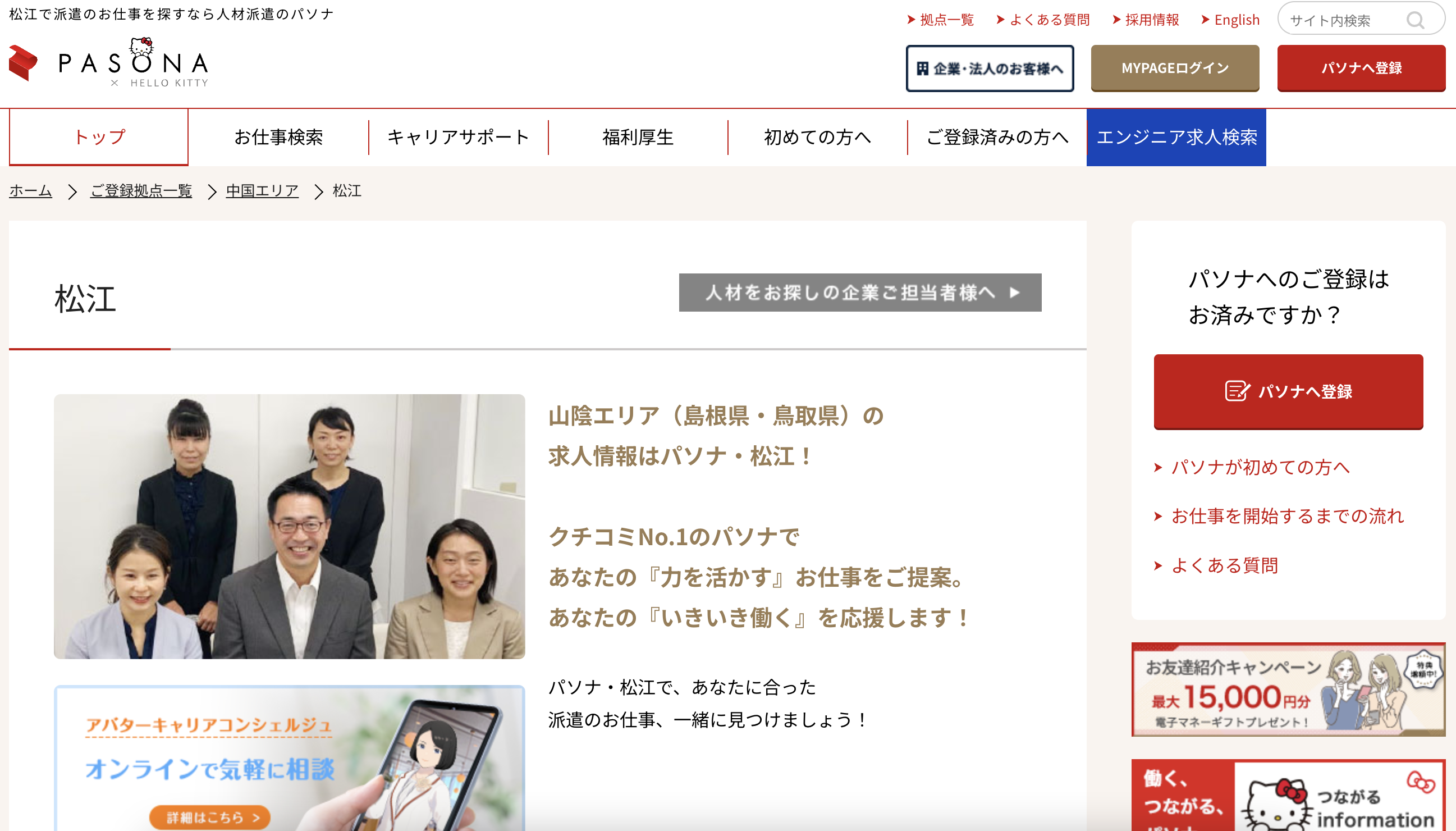The height and width of the screenshot is (831, 1456).
Task: Open the Hello Kitty つながる information banner
Action: pos(1288,795)
